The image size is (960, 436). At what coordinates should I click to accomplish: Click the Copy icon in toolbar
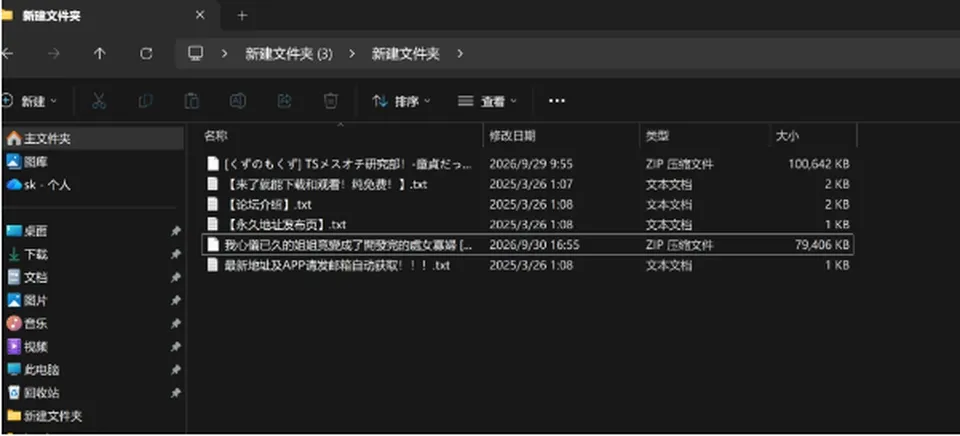pyautogui.click(x=146, y=101)
